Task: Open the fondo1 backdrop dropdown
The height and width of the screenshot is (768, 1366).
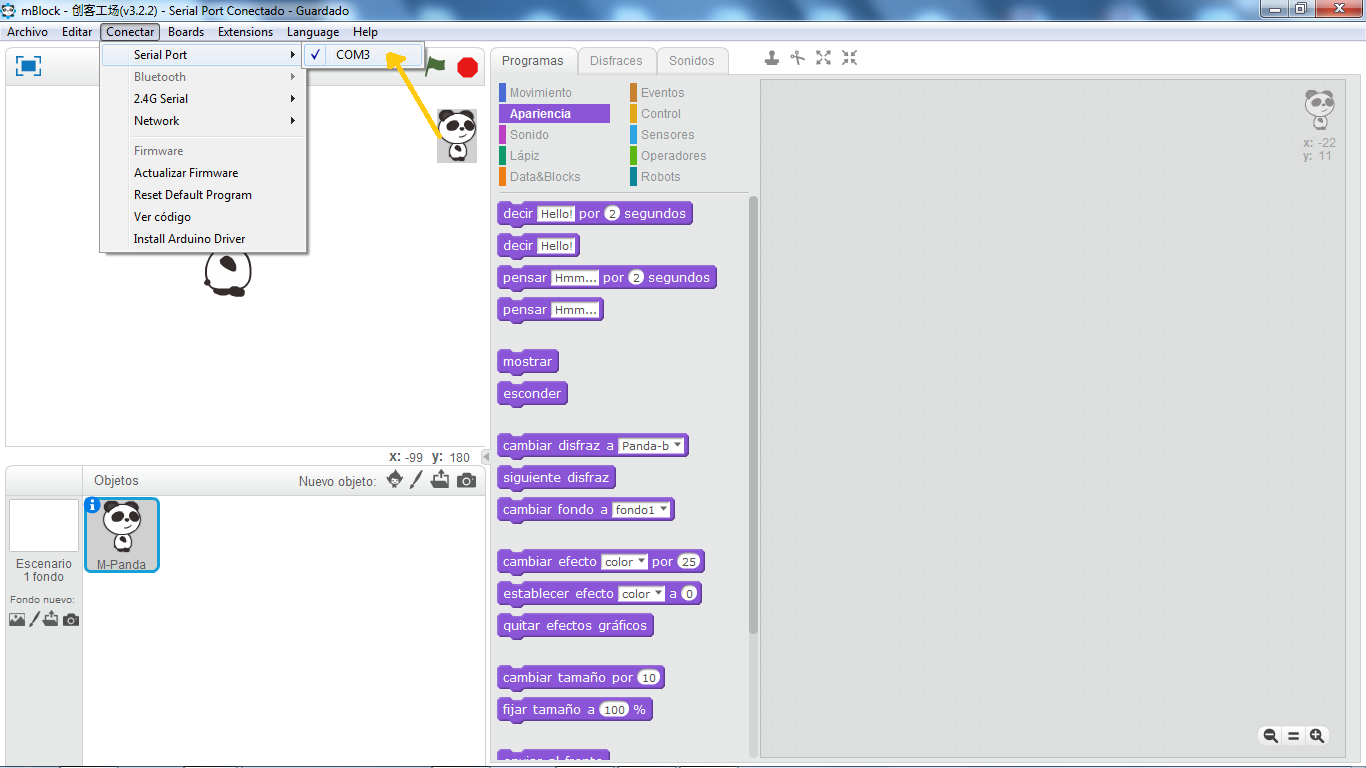Action: coord(642,509)
